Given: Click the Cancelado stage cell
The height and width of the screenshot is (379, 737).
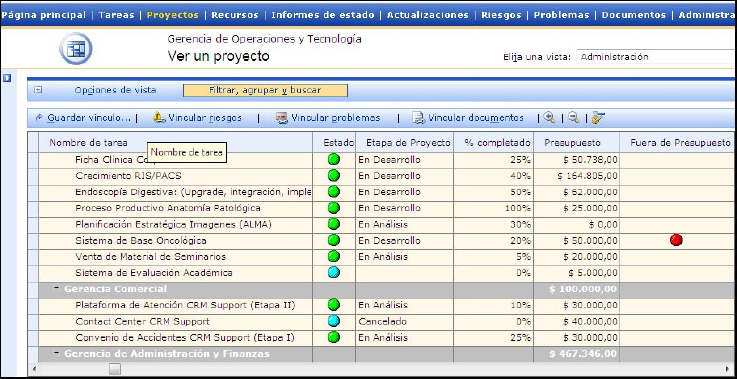Looking at the screenshot, I should click(x=405, y=322).
